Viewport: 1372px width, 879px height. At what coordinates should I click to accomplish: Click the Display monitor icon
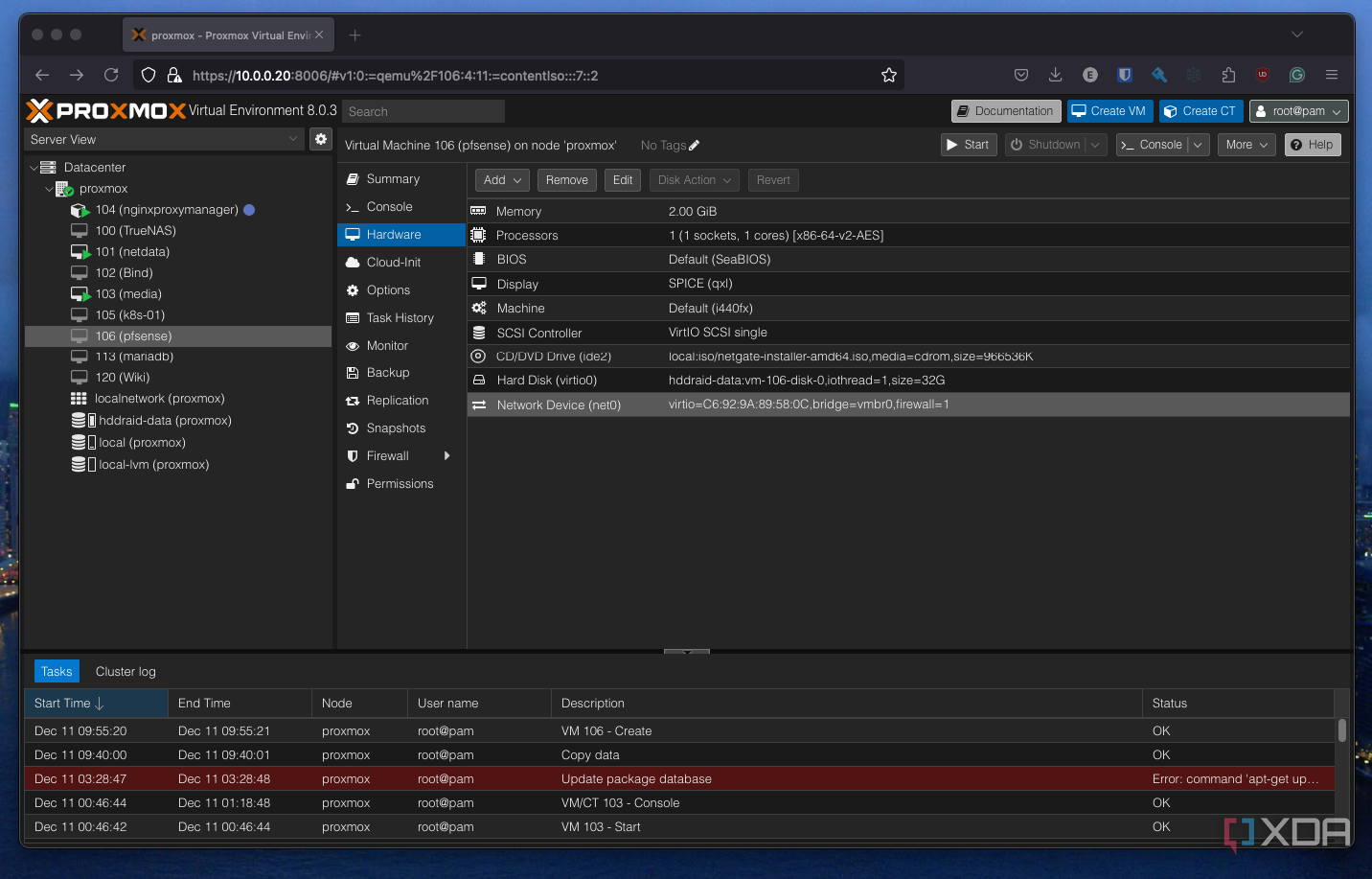478,284
